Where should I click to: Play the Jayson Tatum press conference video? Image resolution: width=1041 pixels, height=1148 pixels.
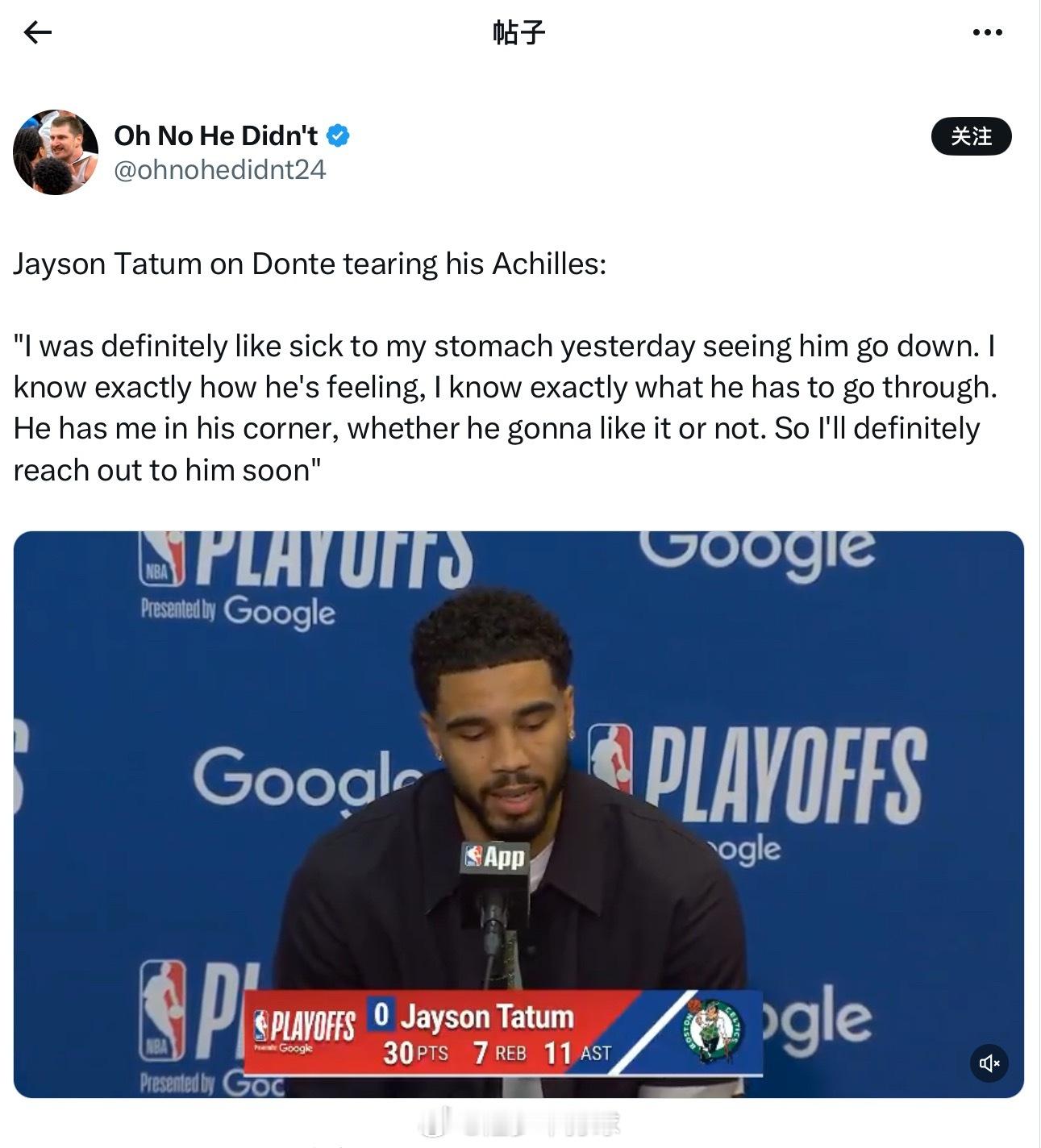518,814
